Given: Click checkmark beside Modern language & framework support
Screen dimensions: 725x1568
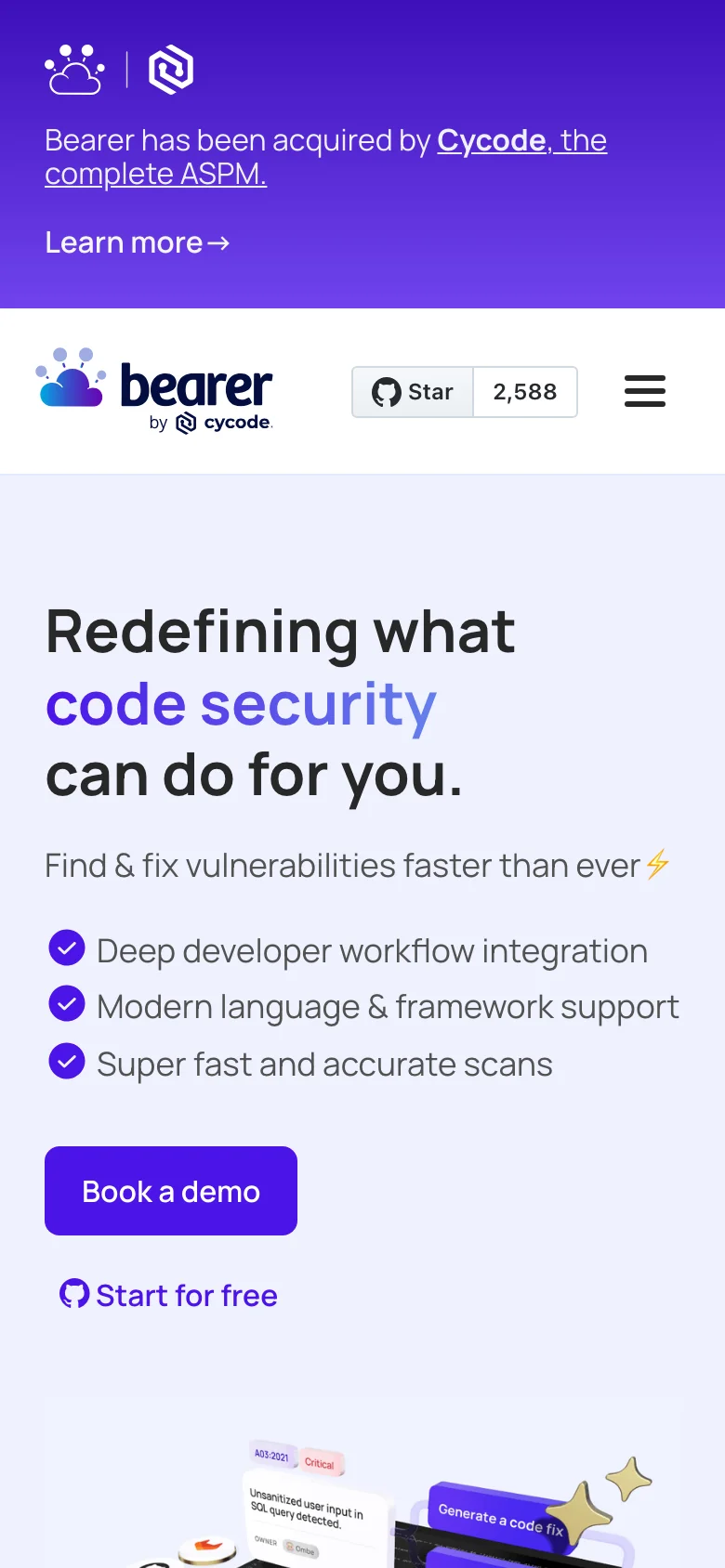Looking at the screenshot, I should (x=67, y=1004).
